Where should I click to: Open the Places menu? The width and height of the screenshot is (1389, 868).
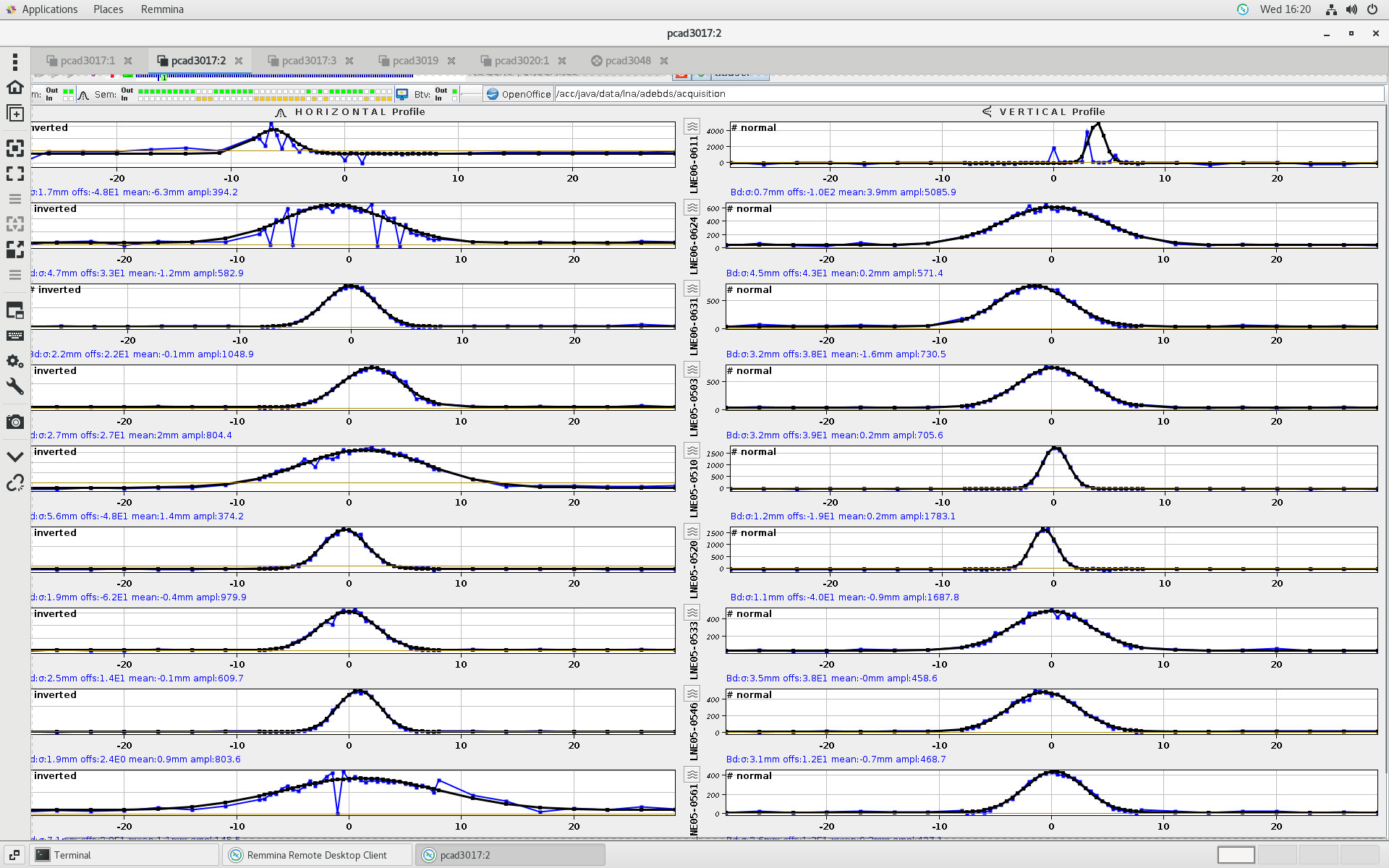108,9
